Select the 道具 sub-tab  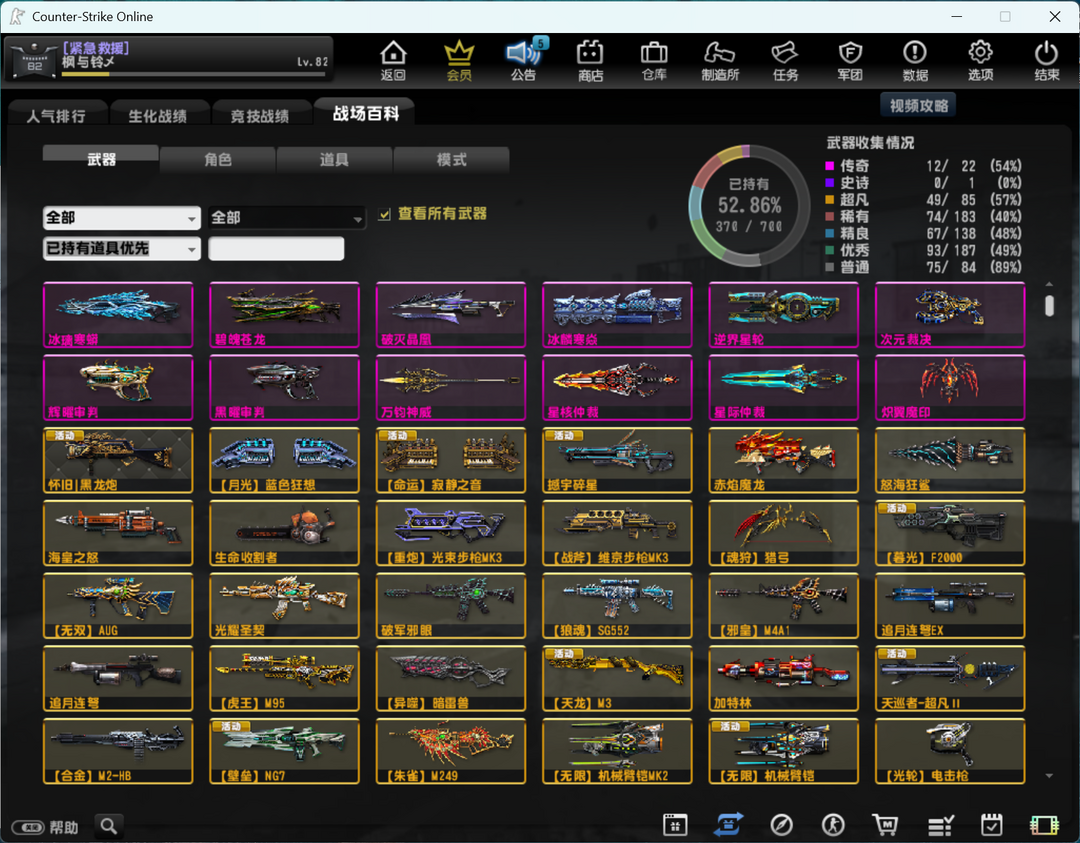(334, 159)
